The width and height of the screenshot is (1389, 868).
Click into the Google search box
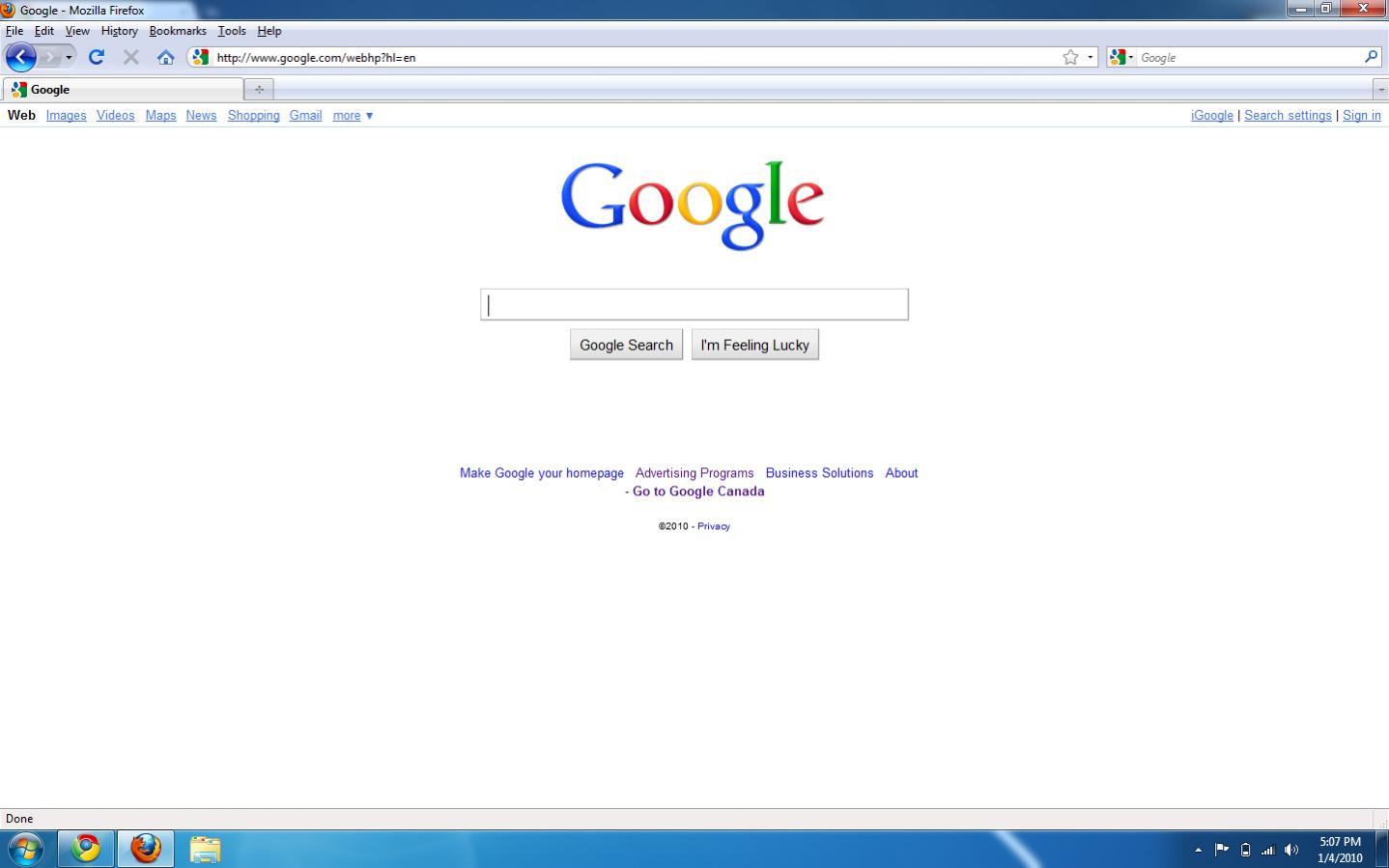tap(694, 304)
